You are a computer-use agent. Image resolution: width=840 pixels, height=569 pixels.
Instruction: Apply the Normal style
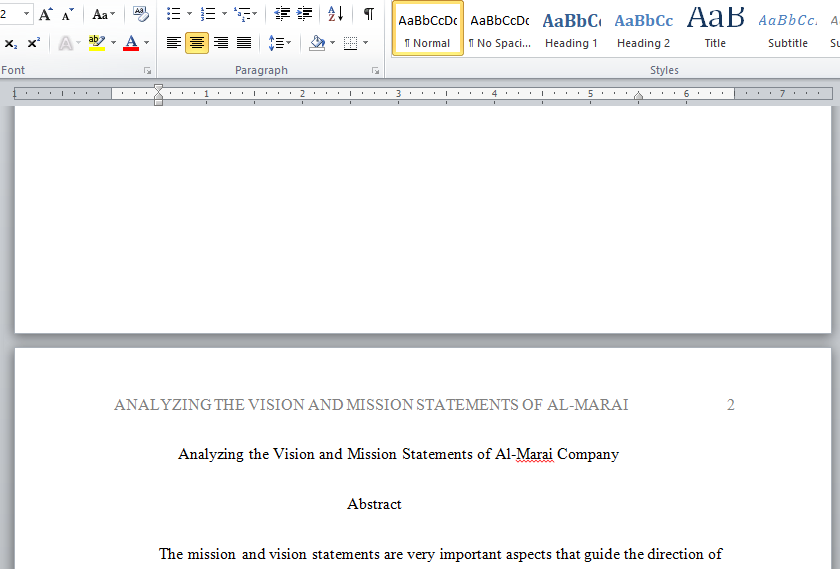(428, 28)
